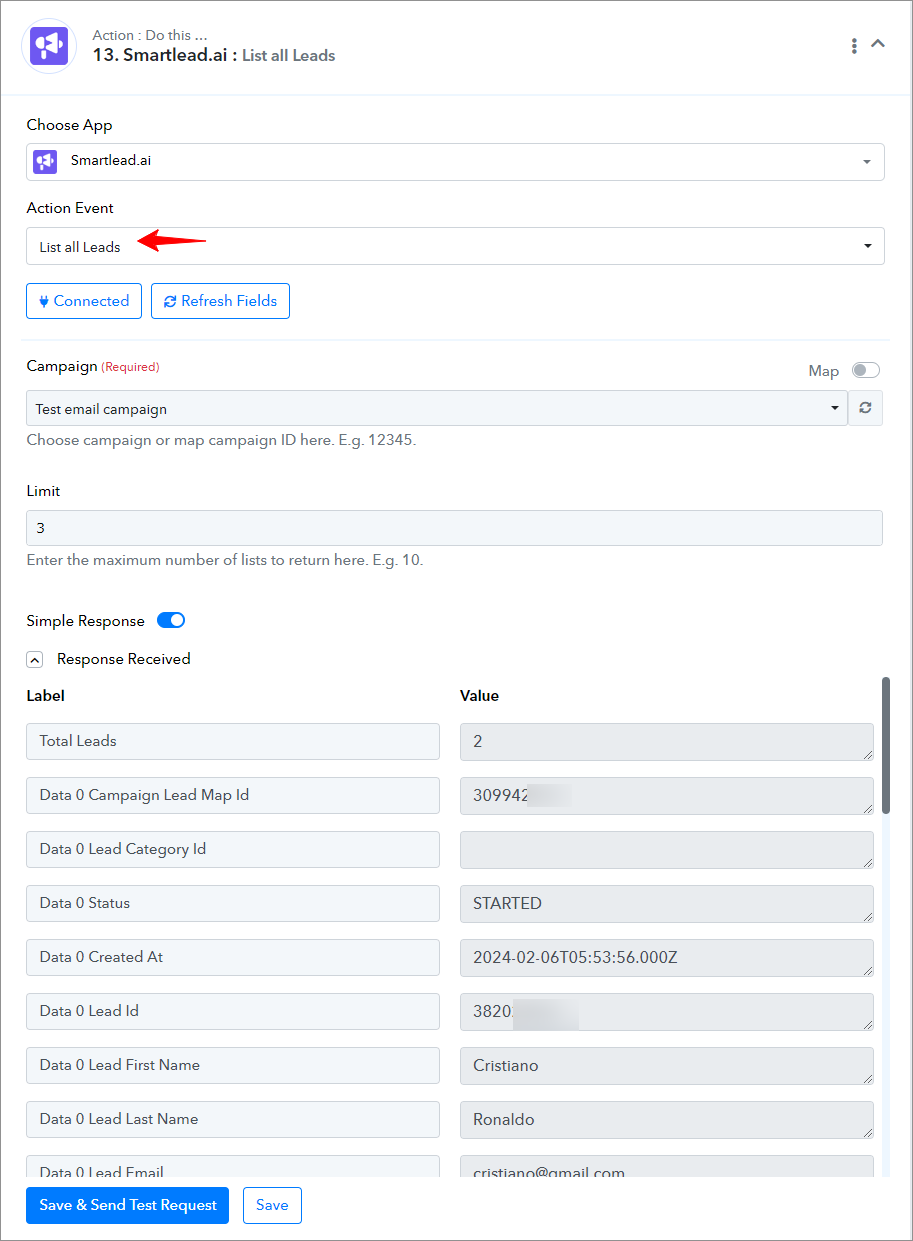Toggle the Simple Response switch
913x1241 pixels.
click(171, 620)
